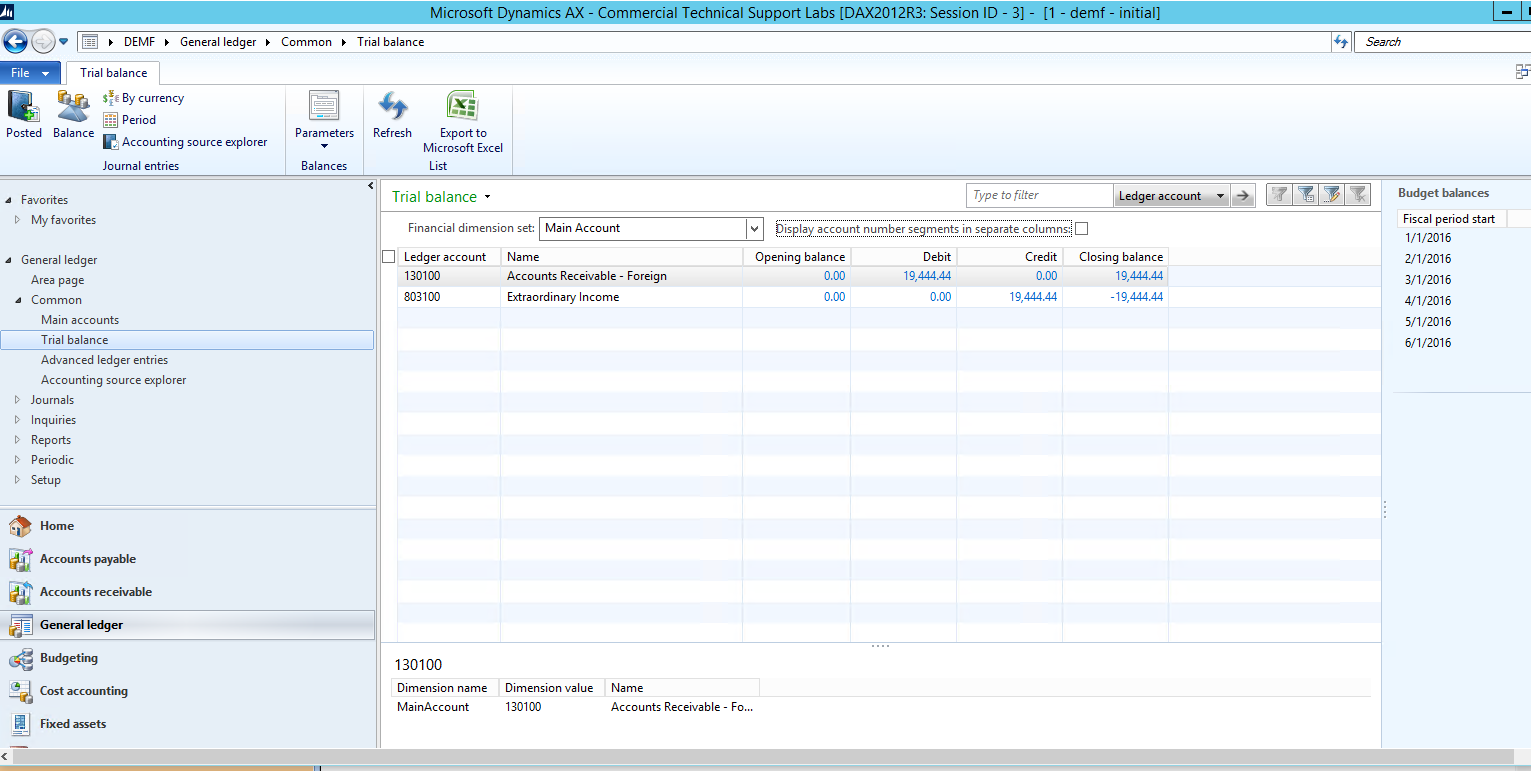Open the Financial dimension set dropdown
The width and height of the screenshot is (1531, 771).
point(754,229)
